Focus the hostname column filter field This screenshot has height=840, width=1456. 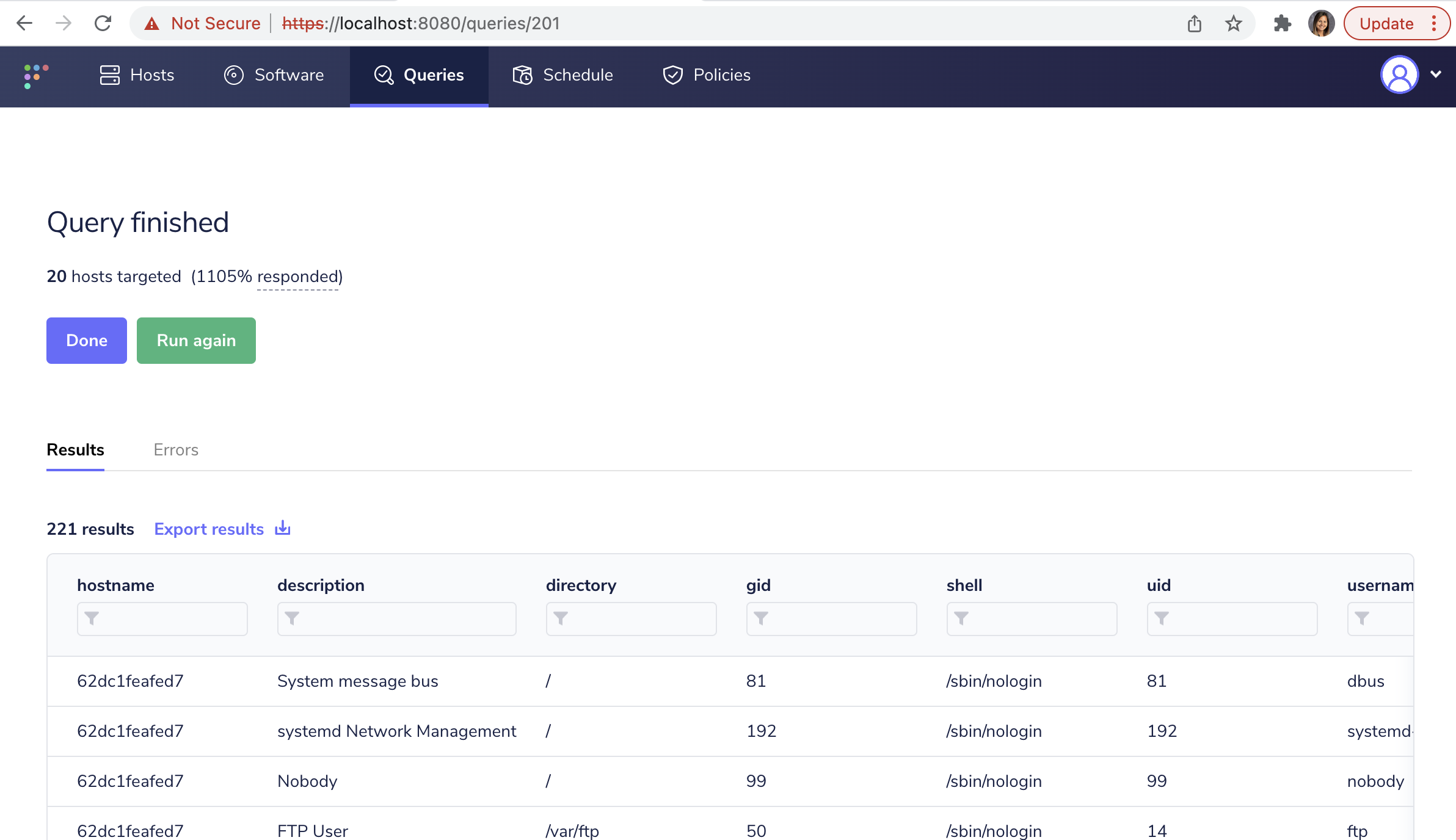pos(162,618)
